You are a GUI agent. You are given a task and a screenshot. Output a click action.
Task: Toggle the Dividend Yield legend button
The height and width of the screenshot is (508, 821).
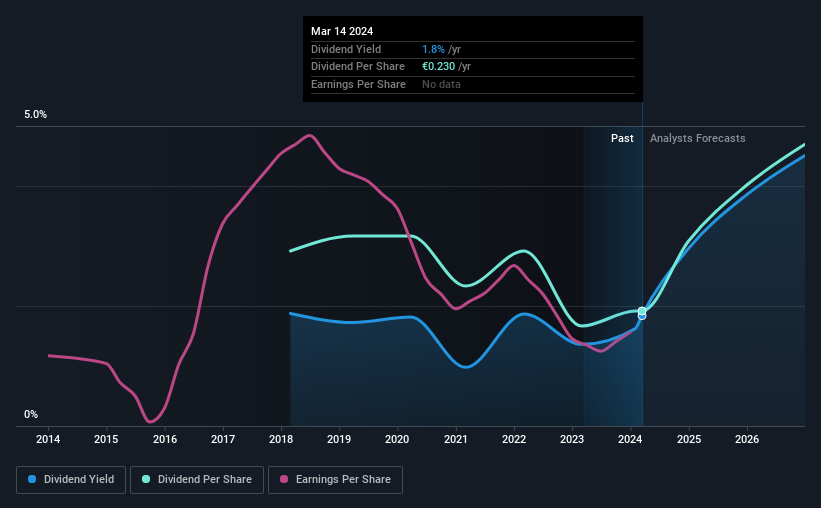coord(71,480)
